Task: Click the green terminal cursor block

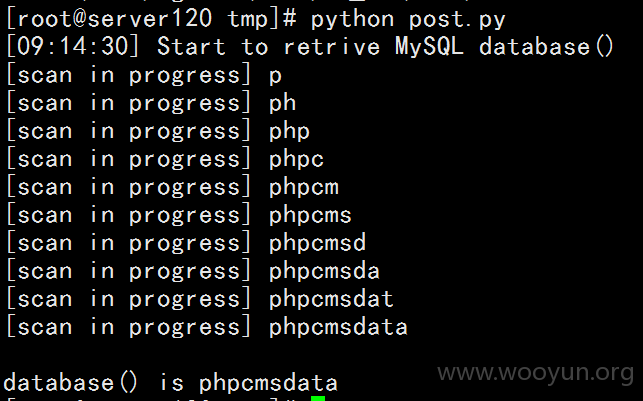Action: click(318, 399)
